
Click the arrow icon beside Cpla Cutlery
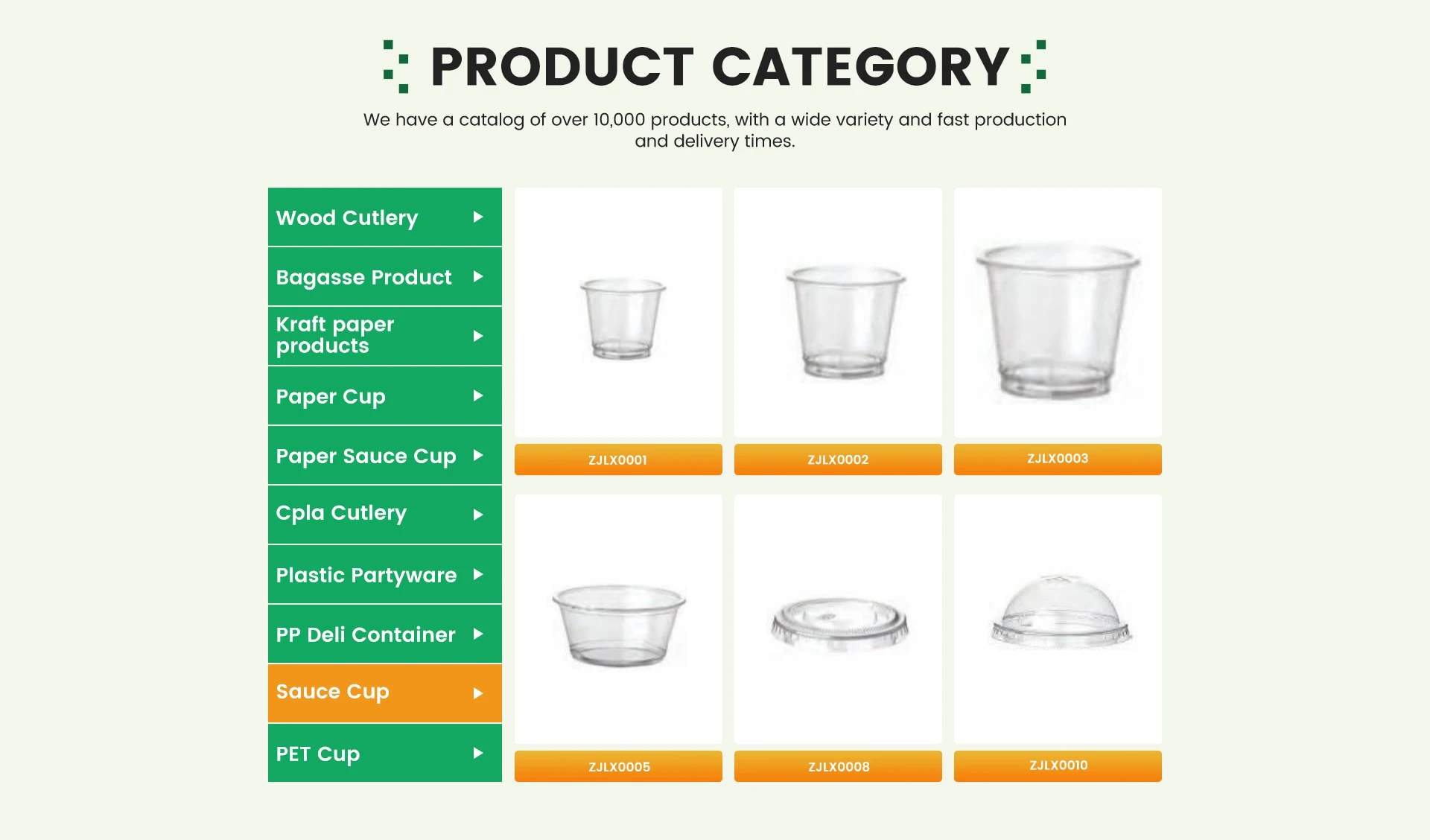(478, 515)
